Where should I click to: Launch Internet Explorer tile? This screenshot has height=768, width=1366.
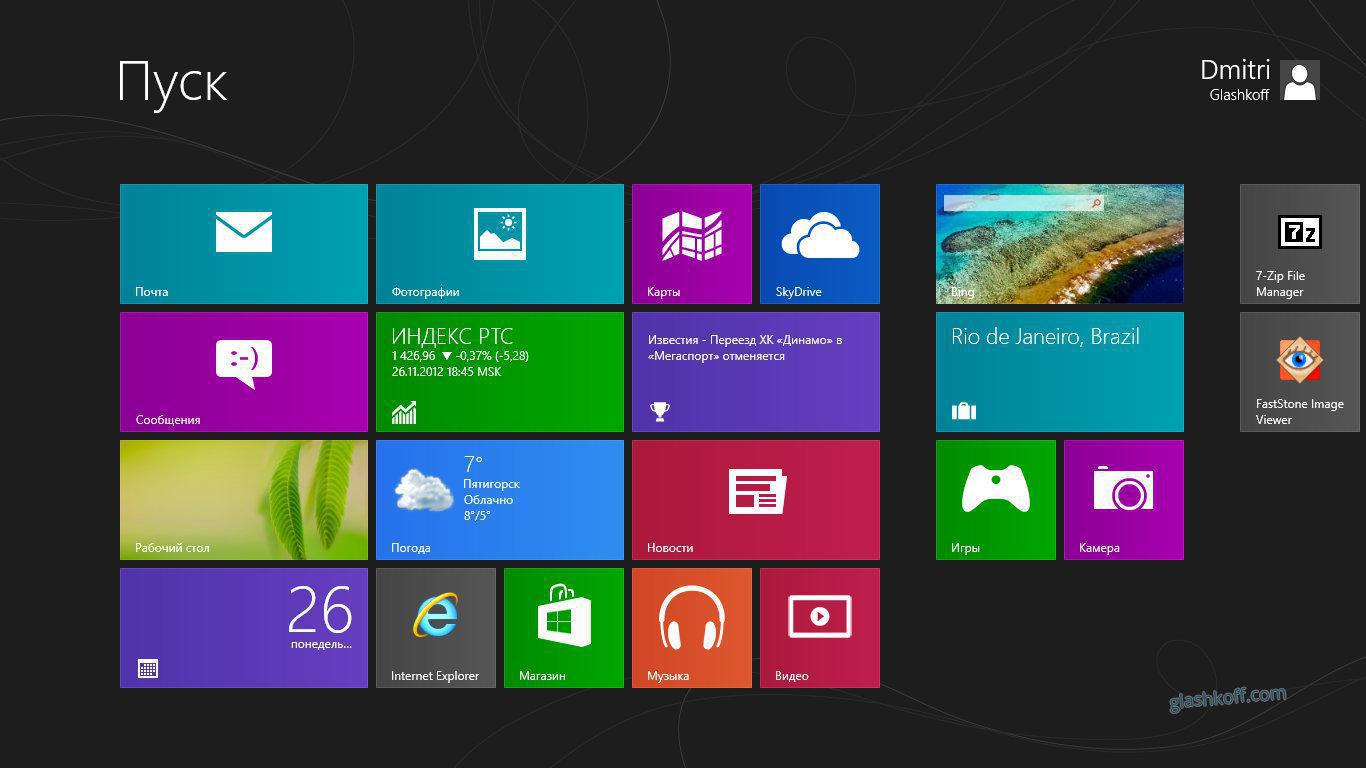(436, 628)
